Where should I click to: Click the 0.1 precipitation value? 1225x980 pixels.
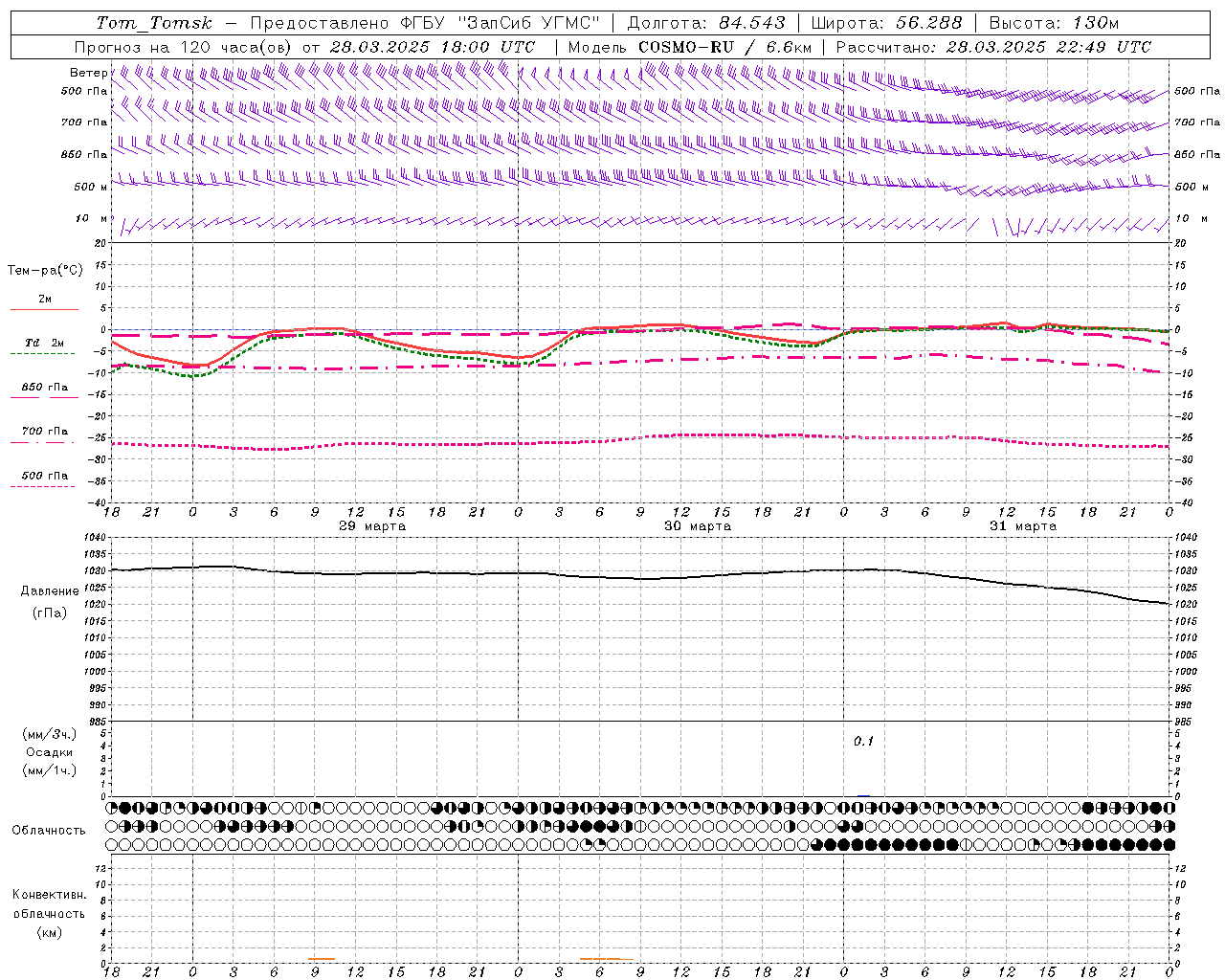864,742
